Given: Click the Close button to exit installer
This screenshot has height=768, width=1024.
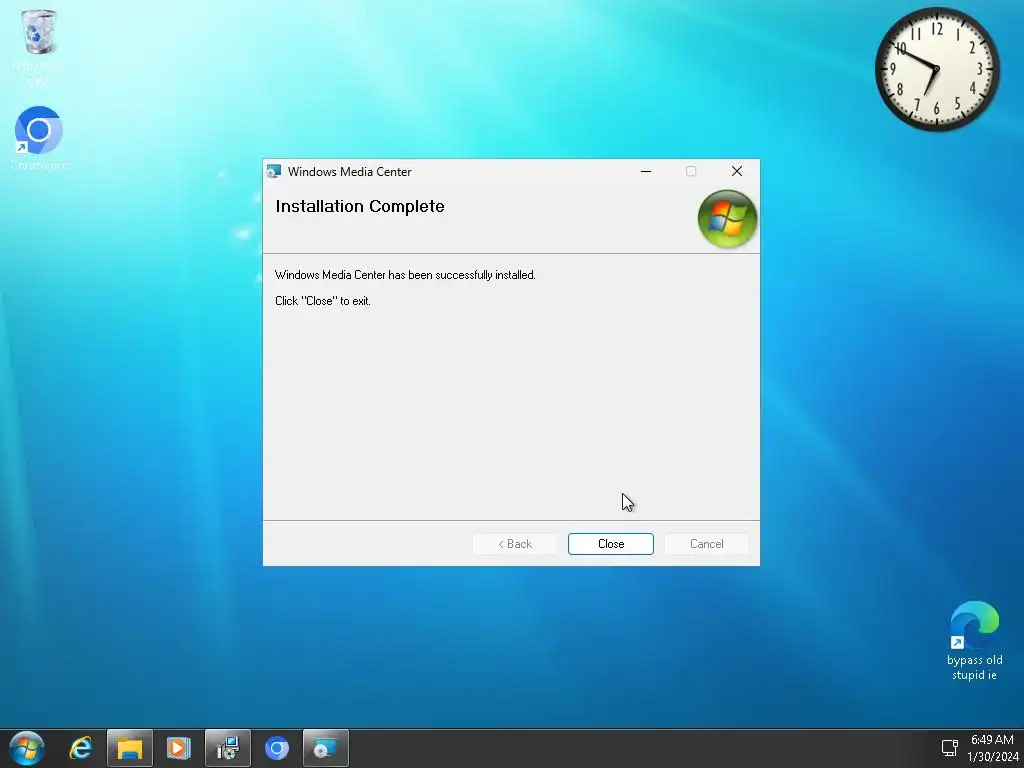Looking at the screenshot, I should (611, 544).
